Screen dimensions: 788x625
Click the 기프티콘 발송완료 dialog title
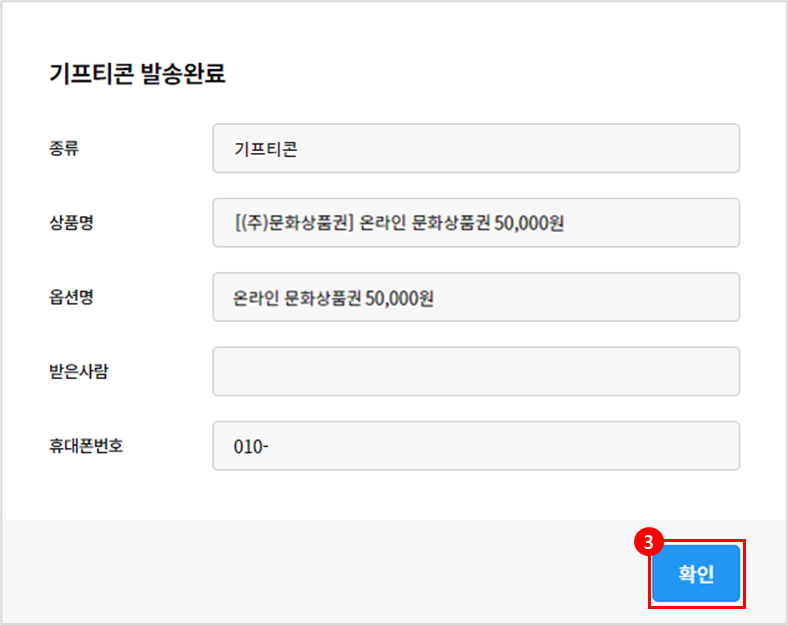(x=137, y=73)
